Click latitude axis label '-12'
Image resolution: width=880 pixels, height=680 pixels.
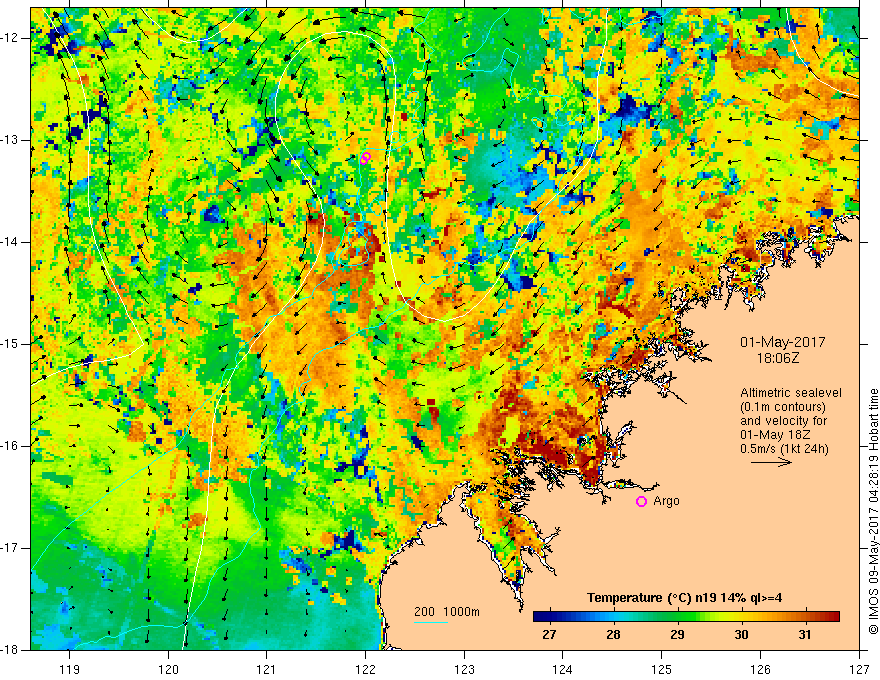(11, 38)
